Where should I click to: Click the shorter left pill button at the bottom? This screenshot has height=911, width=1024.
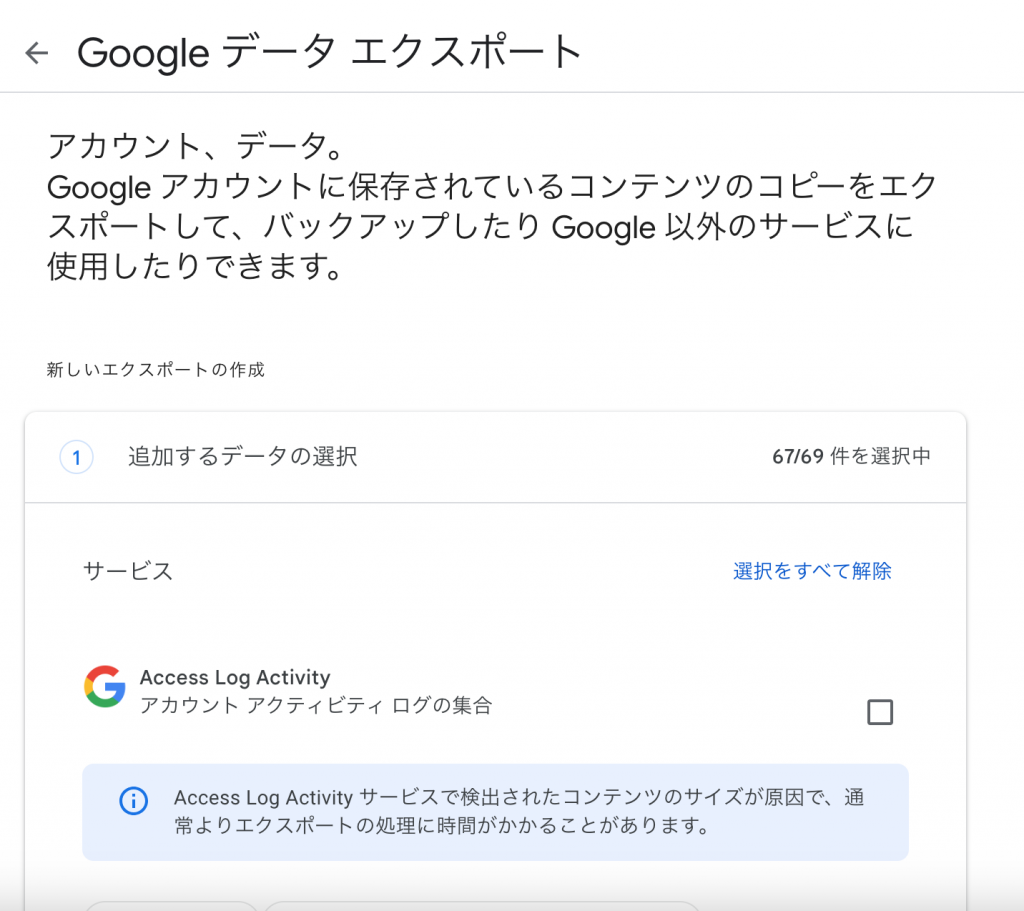coord(172,906)
